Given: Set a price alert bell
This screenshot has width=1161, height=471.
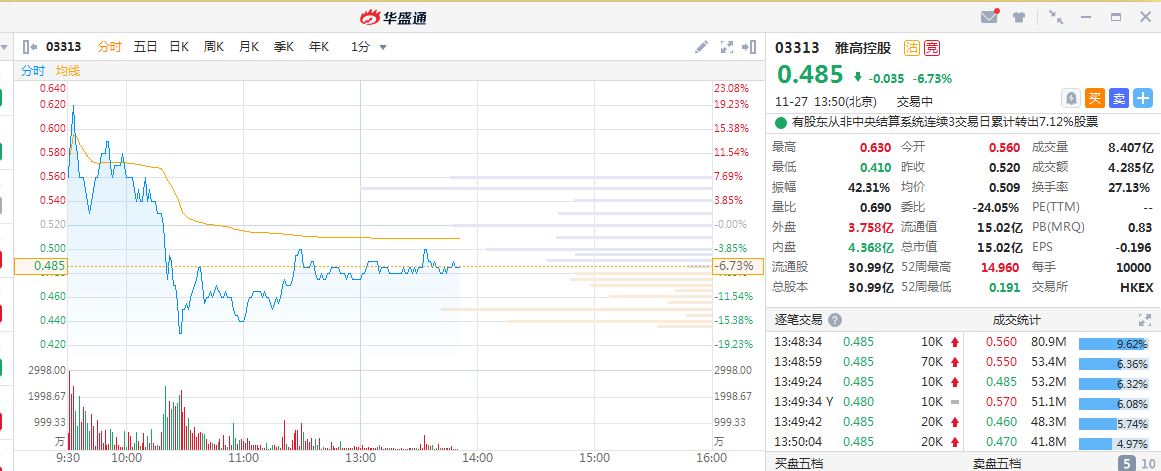Looking at the screenshot, I should tap(1071, 98).
